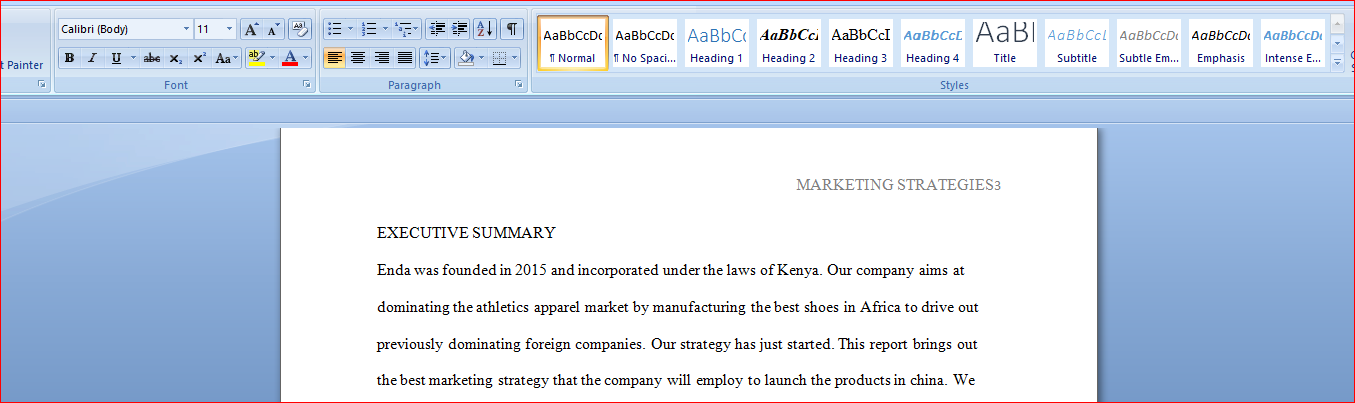
Task: Open Font dialog launcher
Action: (x=306, y=85)
